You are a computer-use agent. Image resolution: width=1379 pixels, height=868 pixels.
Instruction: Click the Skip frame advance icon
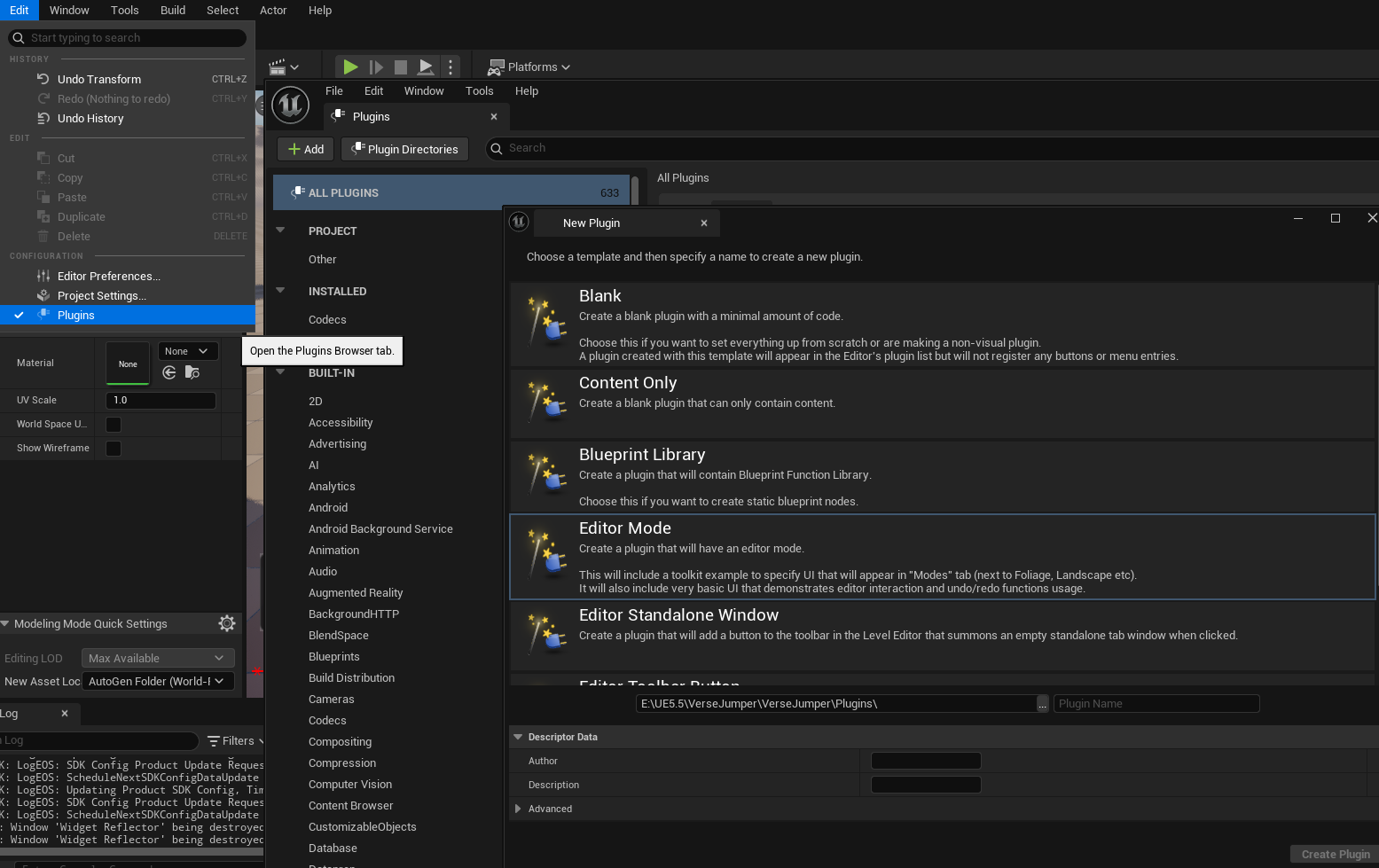[376, 66]
